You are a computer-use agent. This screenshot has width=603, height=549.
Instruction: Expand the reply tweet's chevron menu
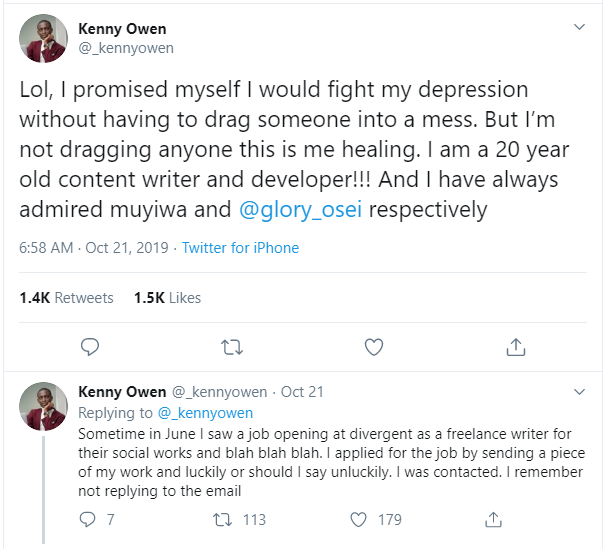coord(579,392)
